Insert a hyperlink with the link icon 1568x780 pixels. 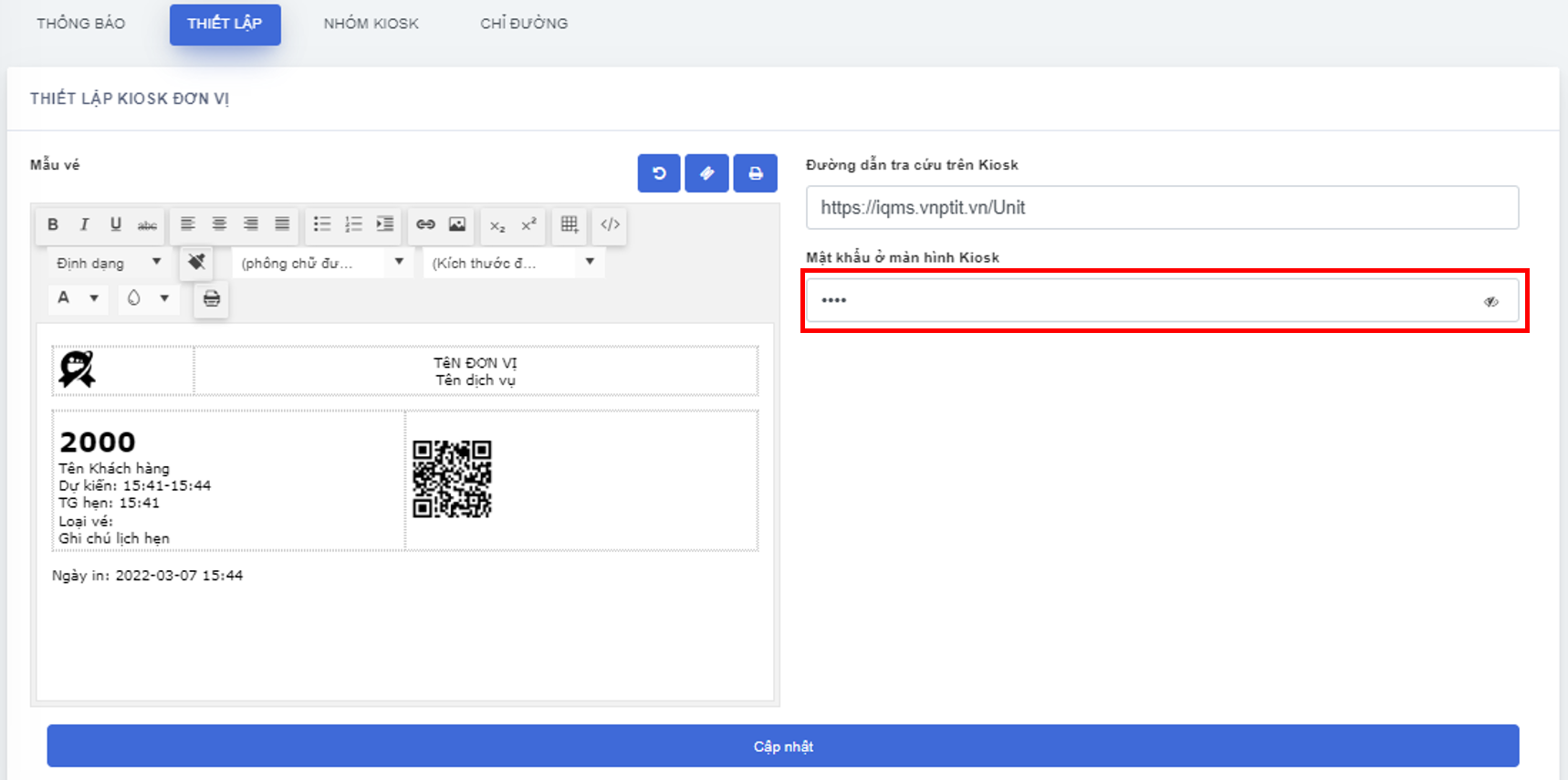click(x=425, y=224)
